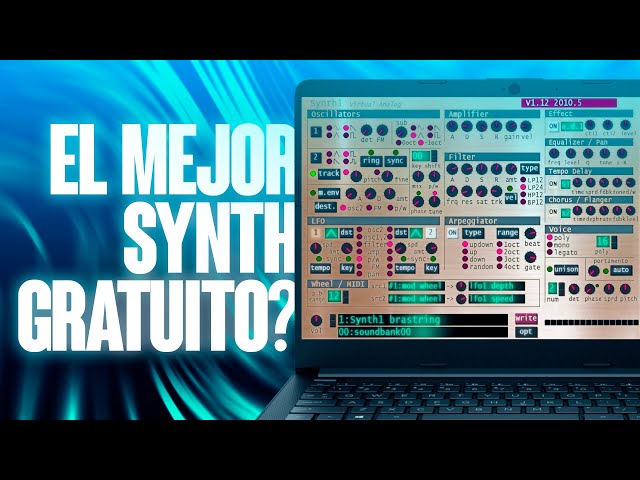This screenshot has height=480, width=640.
Task: Select oscillator 1 sawtooth waveform
Action: click(x=346, y=128)
